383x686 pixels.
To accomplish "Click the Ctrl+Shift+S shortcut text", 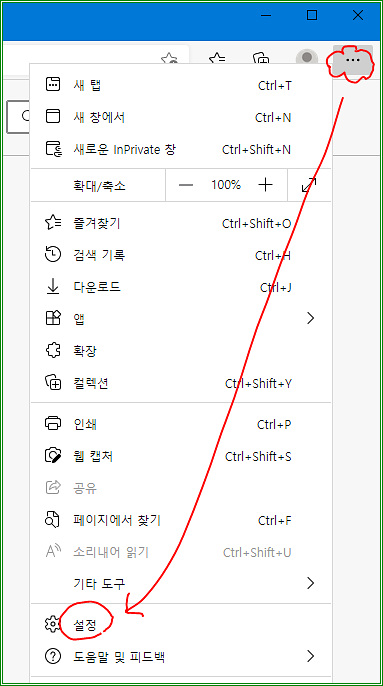I will (258, 456).
